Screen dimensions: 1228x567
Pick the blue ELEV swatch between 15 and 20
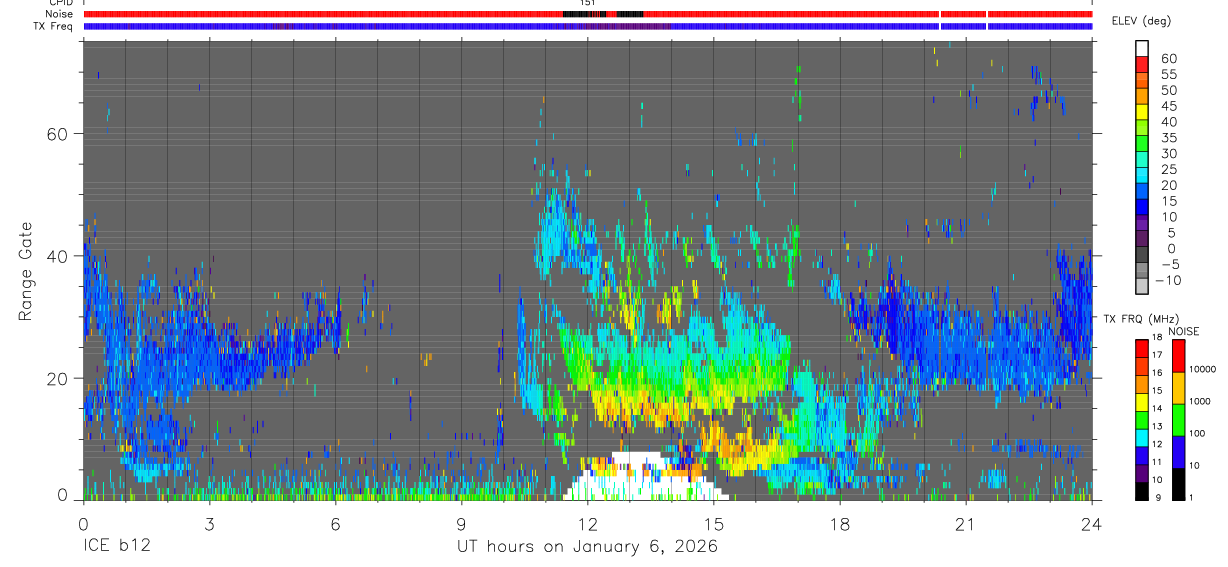click(1143, 190)
